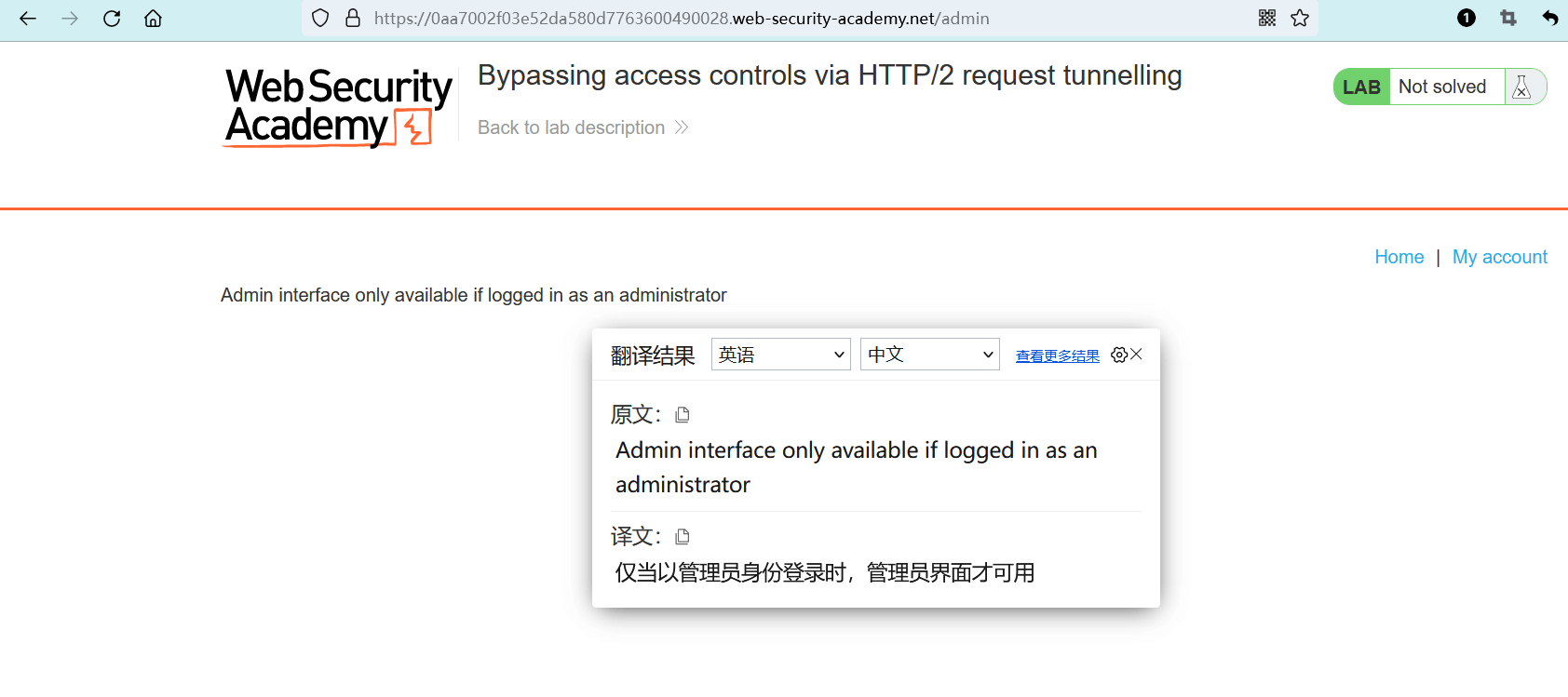
Task: Open translation popup settings gear
Action: click(1119, 355)
